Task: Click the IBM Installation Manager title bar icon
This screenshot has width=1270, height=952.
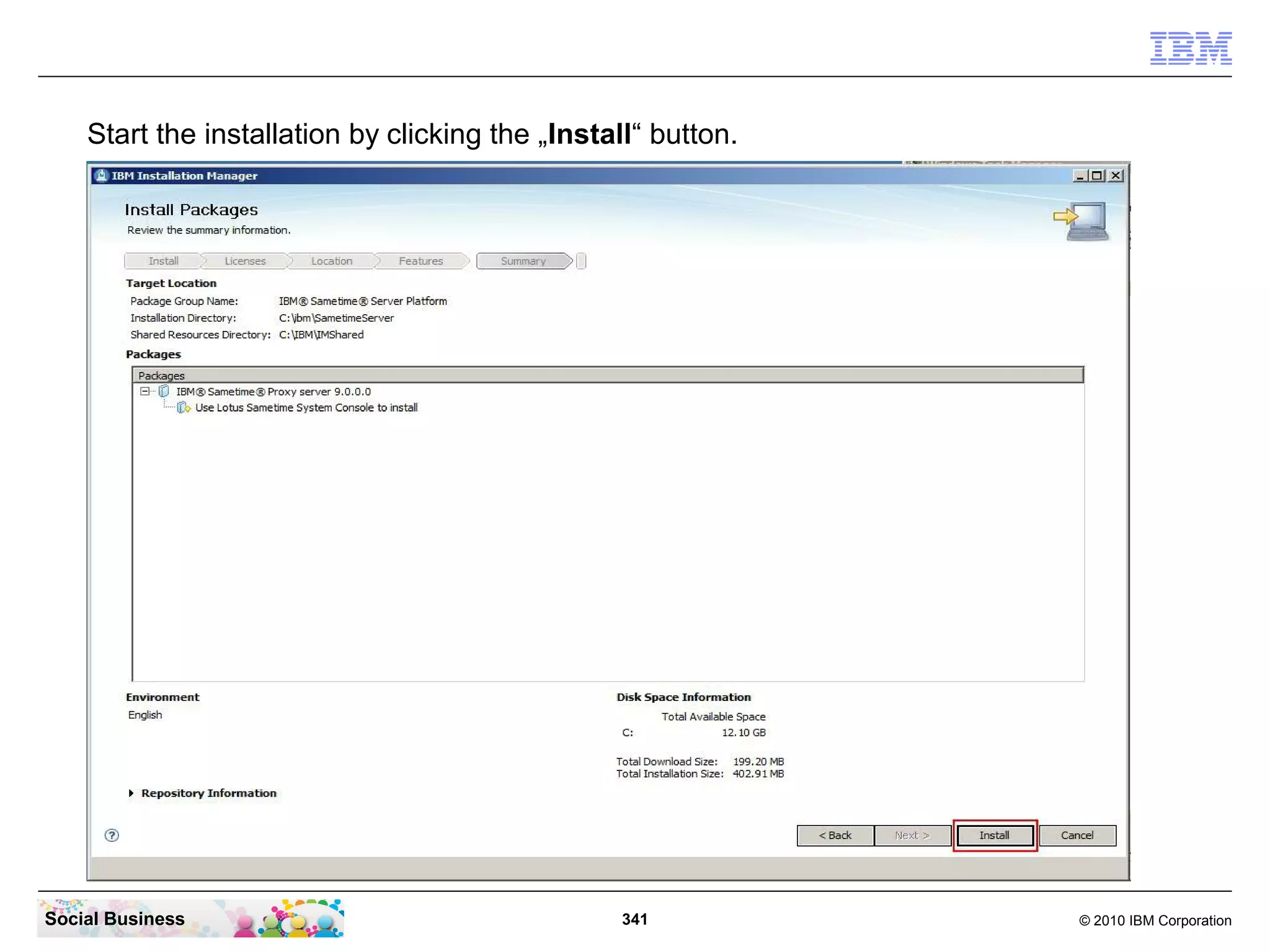Action: pos(101,175)
